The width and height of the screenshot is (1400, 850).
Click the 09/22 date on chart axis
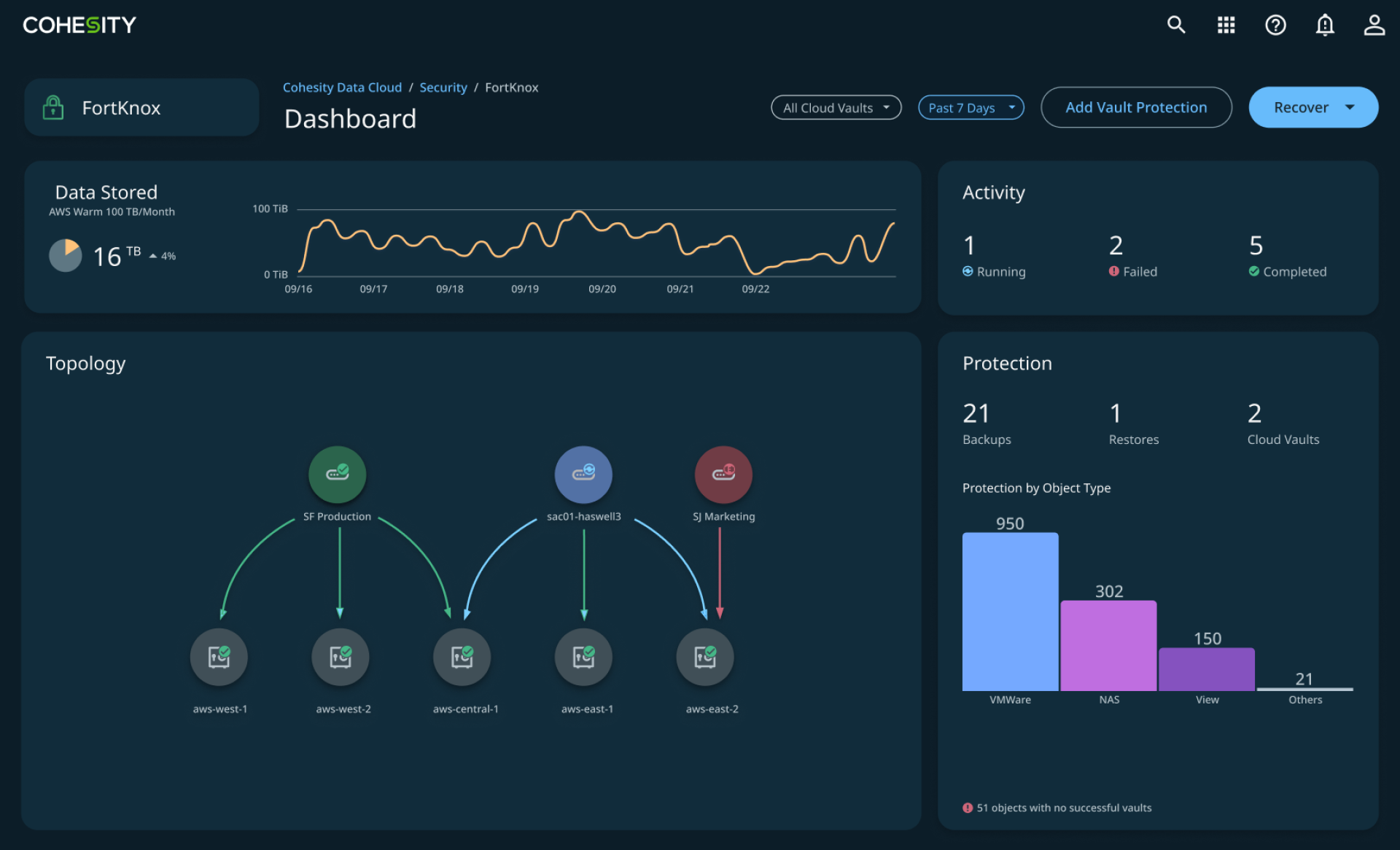point(755,289)
